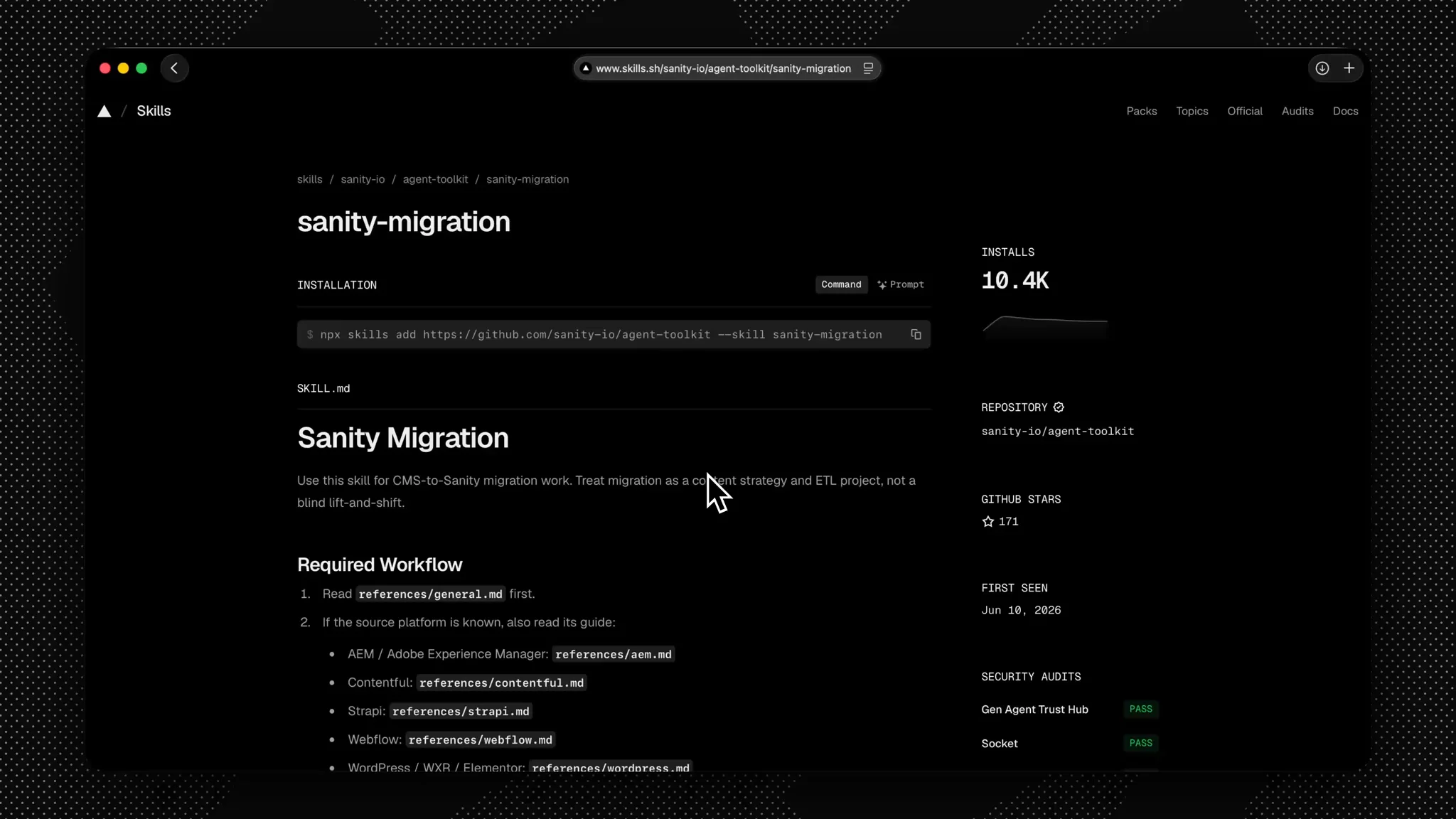Click the references/aem.md code text
1456x819 pixels.
[x=613, y=654]
